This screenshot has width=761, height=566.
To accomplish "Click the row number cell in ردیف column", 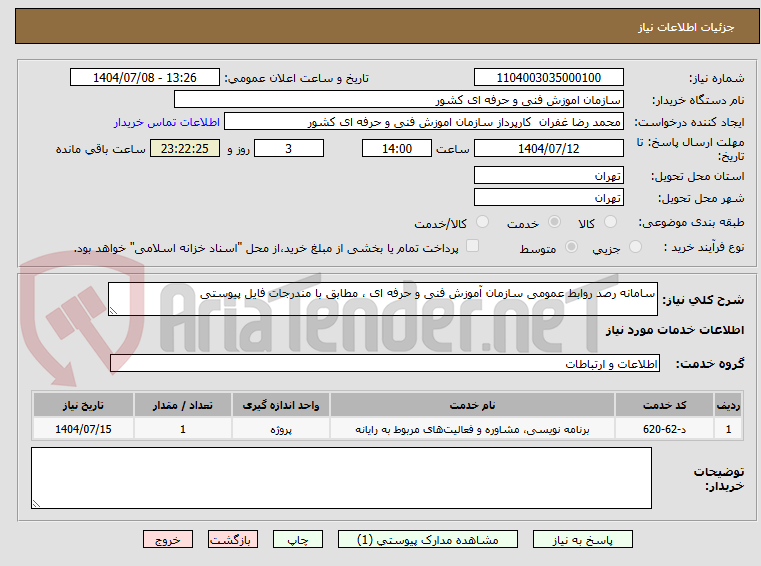I will pyautogui.click(x=728, y=429).
